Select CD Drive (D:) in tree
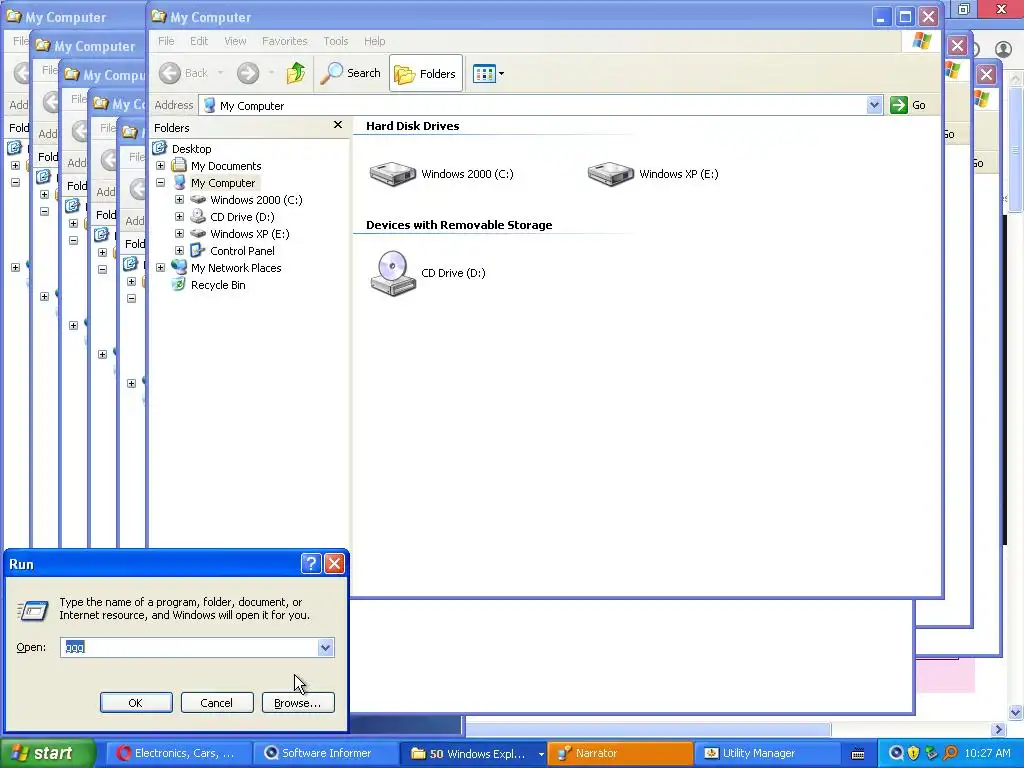This screenshot has height=768, width=1024. 242,217
